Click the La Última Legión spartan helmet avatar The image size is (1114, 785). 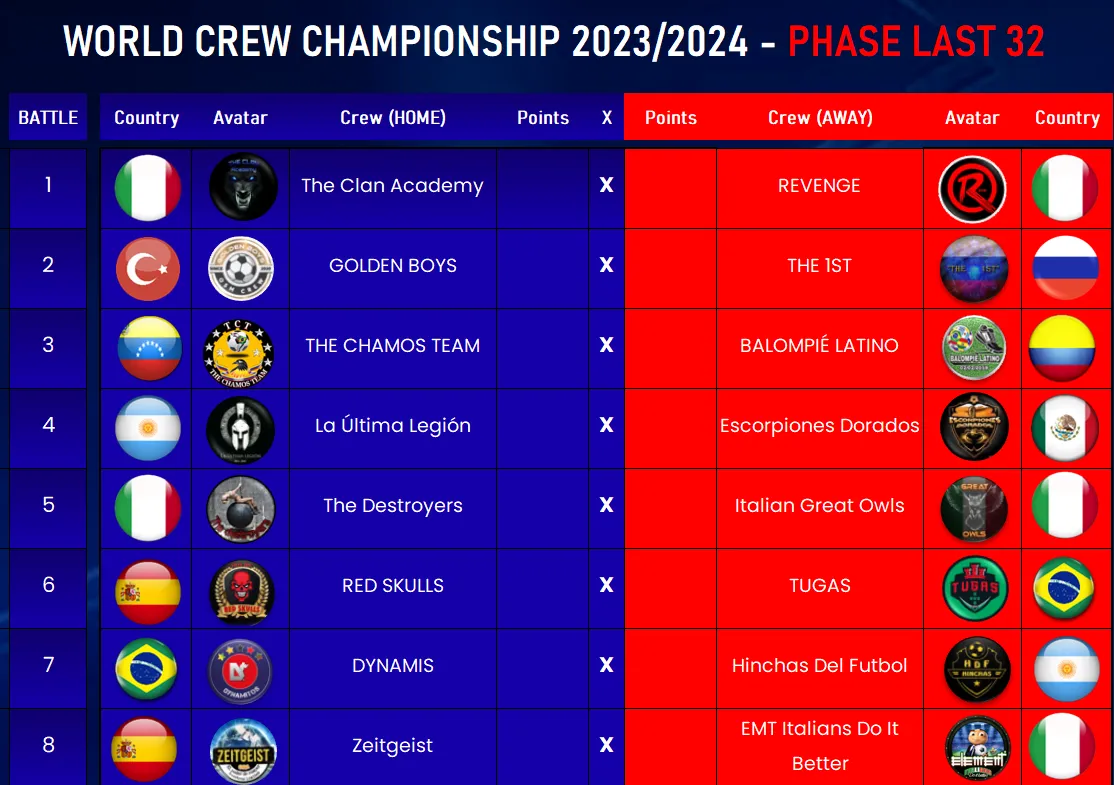240,430
